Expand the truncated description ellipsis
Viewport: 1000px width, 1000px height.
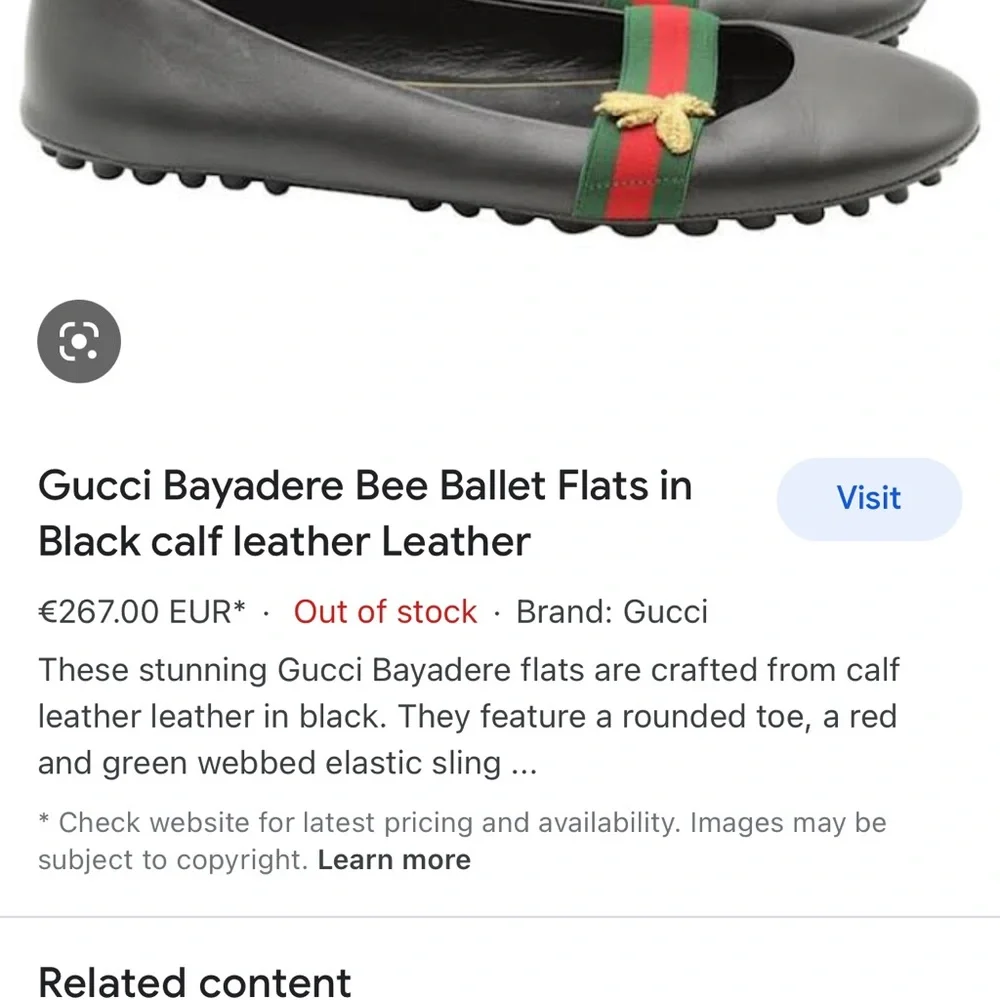(x=524, y=763)
